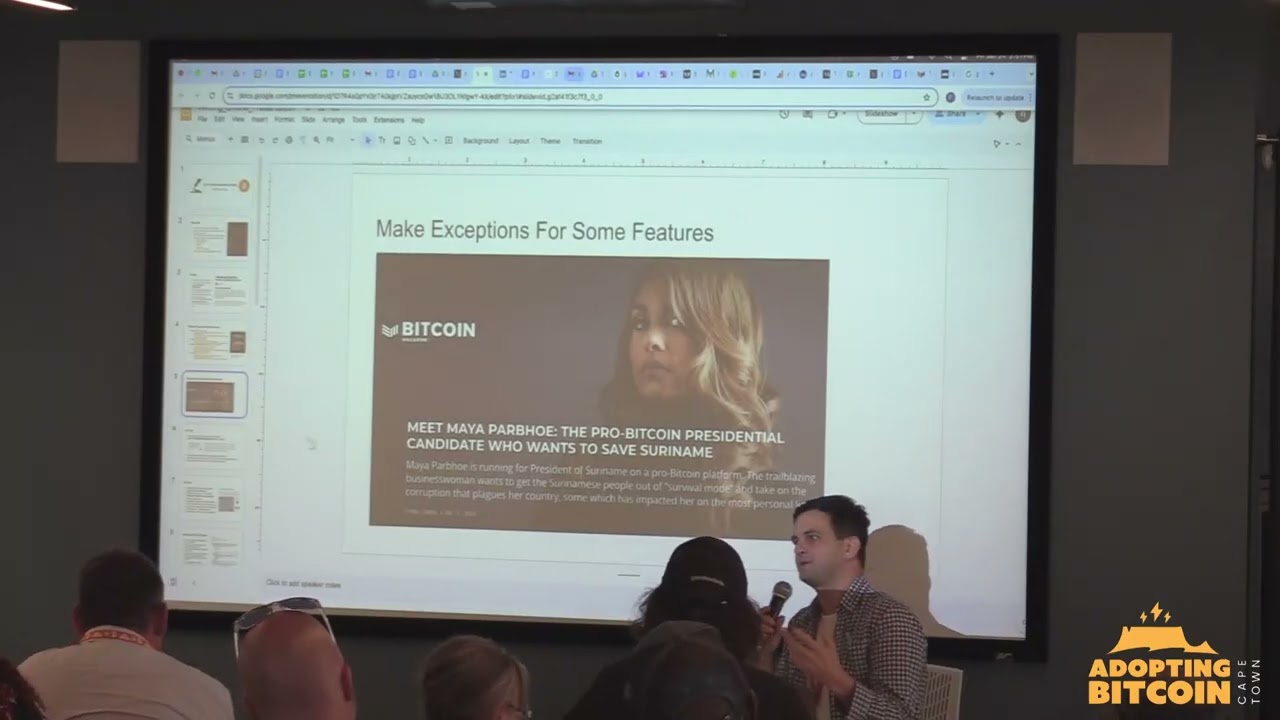Click the camera meeting icon
1280x720 pixels.
(x=832, y=114)
